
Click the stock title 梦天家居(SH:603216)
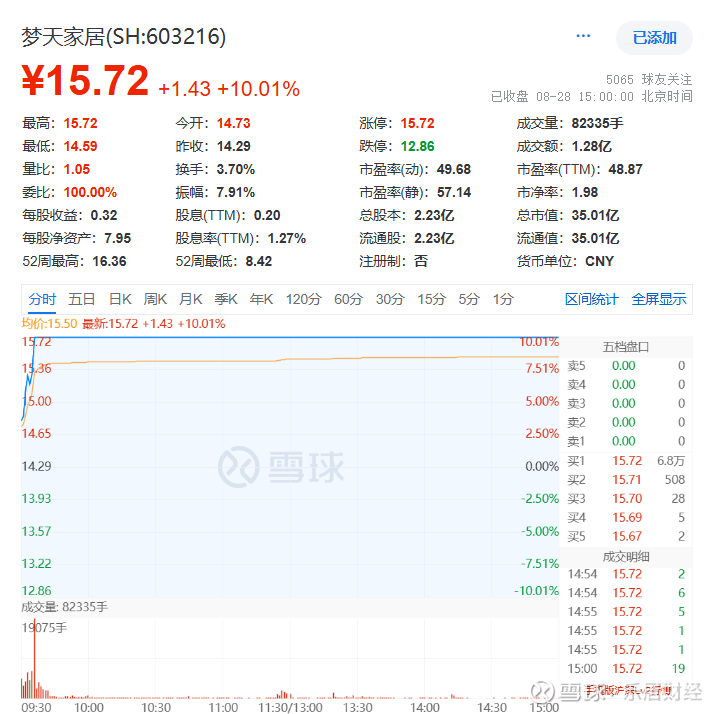click(124, 37)
